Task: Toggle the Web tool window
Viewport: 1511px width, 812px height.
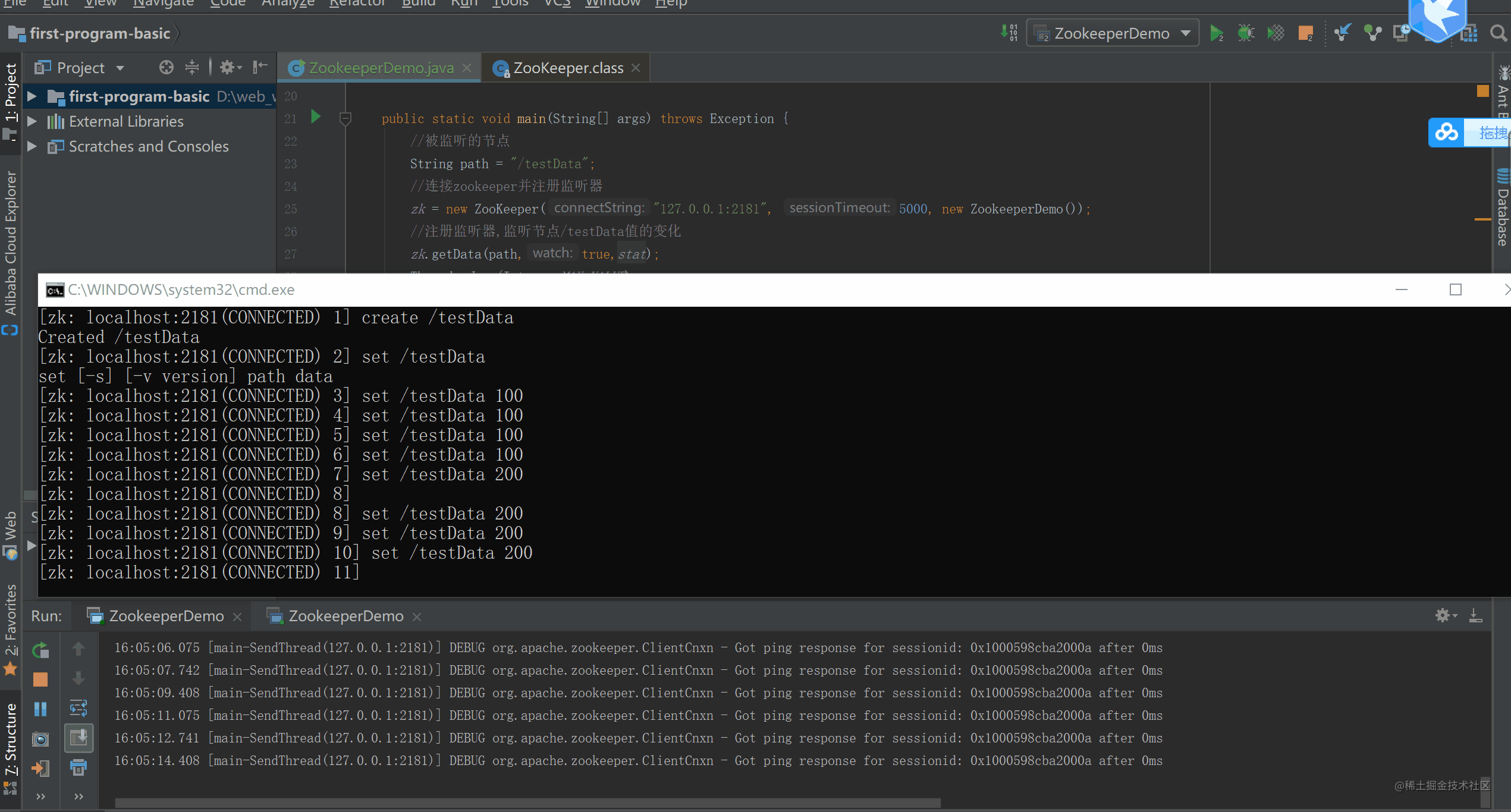Action: click(x=10, y=535)
